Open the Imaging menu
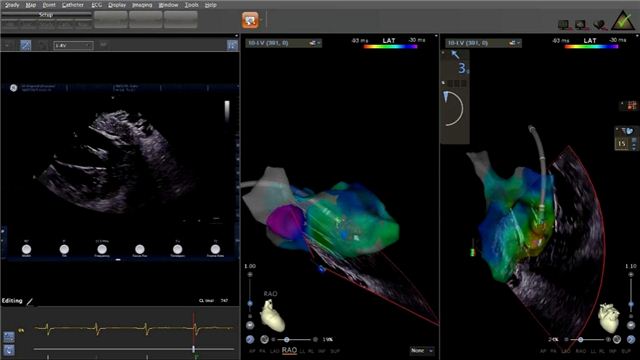 142,5
